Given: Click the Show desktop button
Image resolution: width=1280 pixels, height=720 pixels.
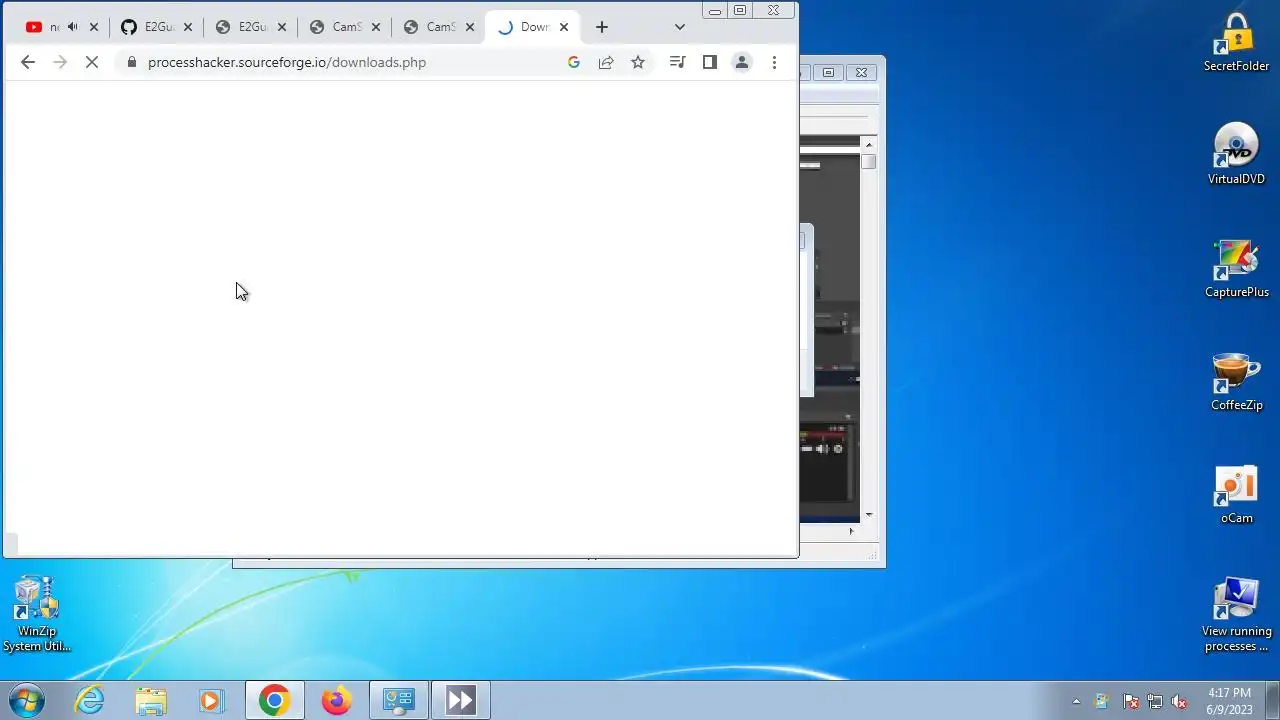Looking at the screenshot, I should click(x=1273, y=700).
